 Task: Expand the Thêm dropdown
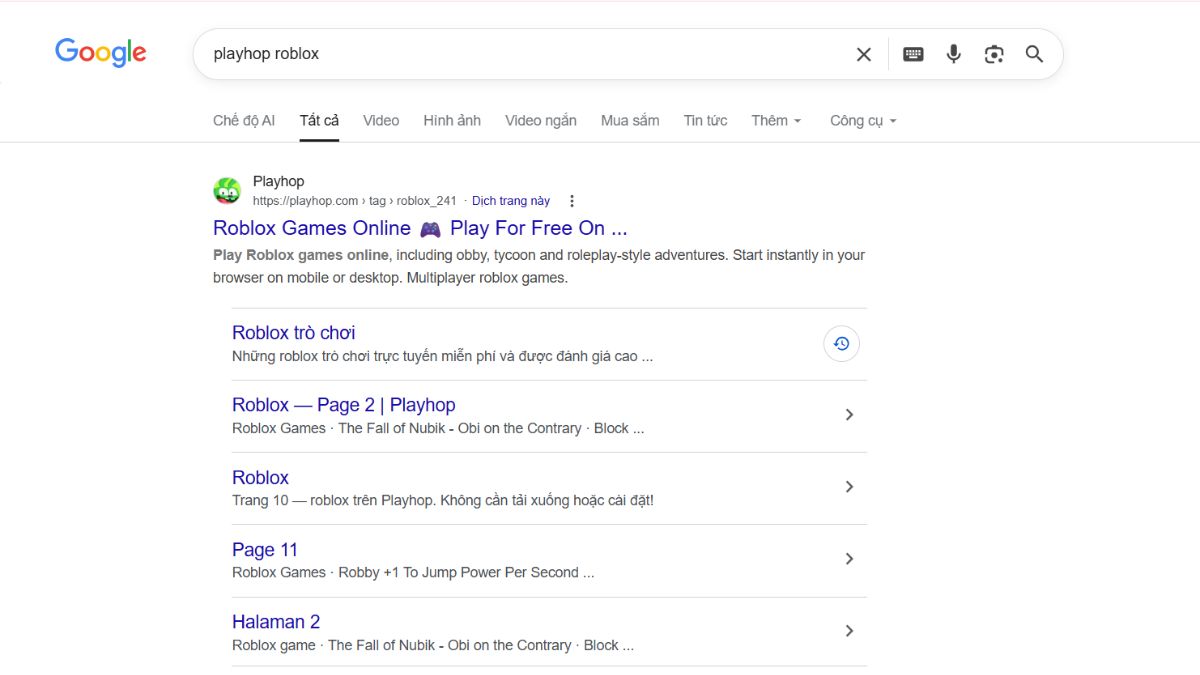776,121
